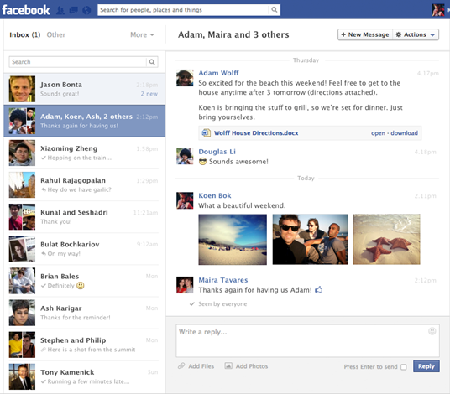Click Jason Bonta's avatar in inbox list

point(22,89)
